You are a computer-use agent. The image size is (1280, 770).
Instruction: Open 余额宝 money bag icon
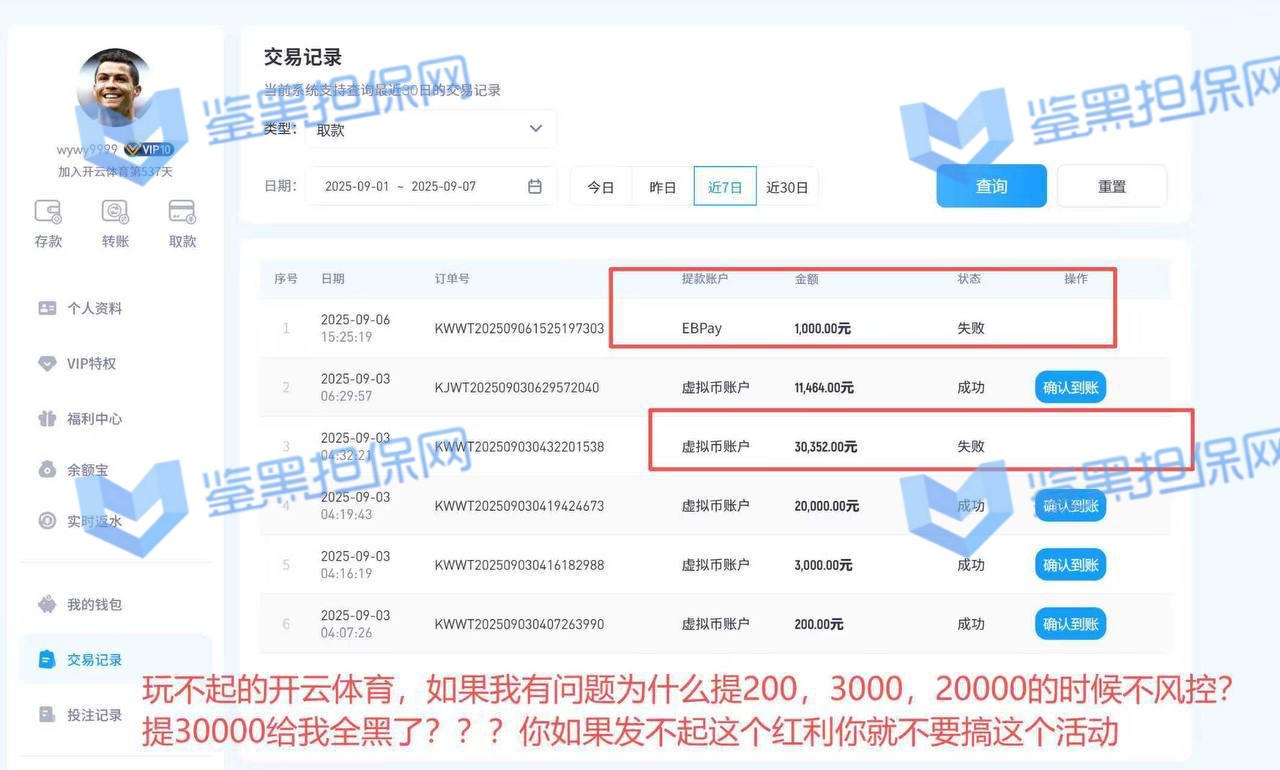pyautogui.click(x=47, y=469)
